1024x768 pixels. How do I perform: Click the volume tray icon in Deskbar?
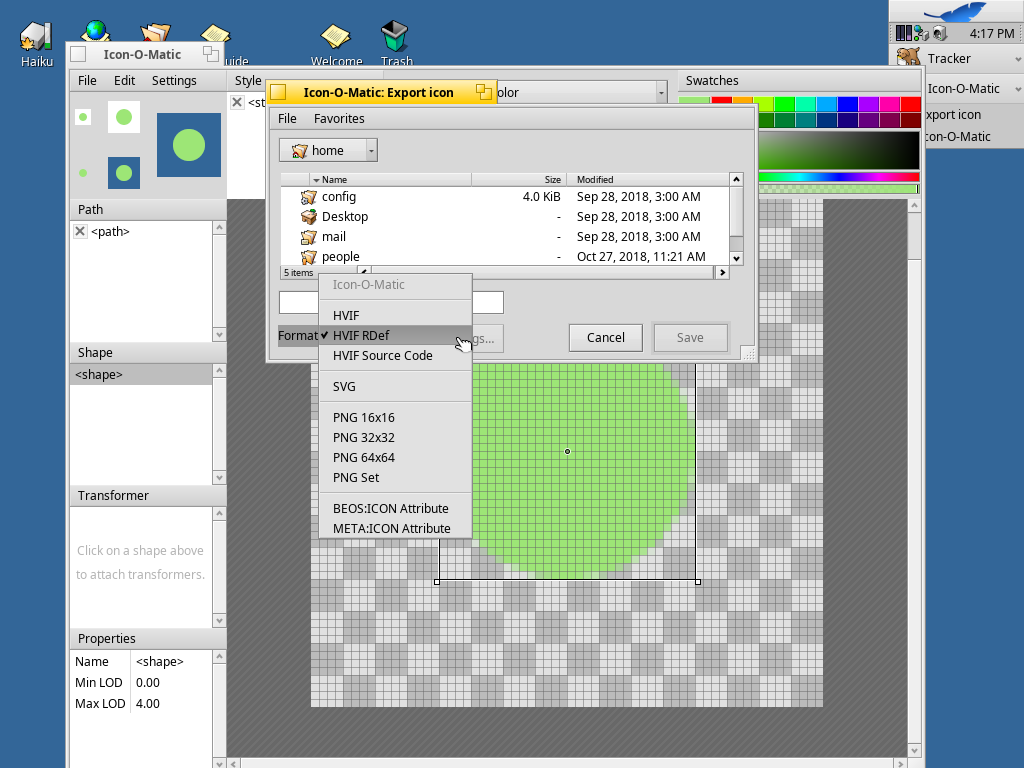click(939, 33)
